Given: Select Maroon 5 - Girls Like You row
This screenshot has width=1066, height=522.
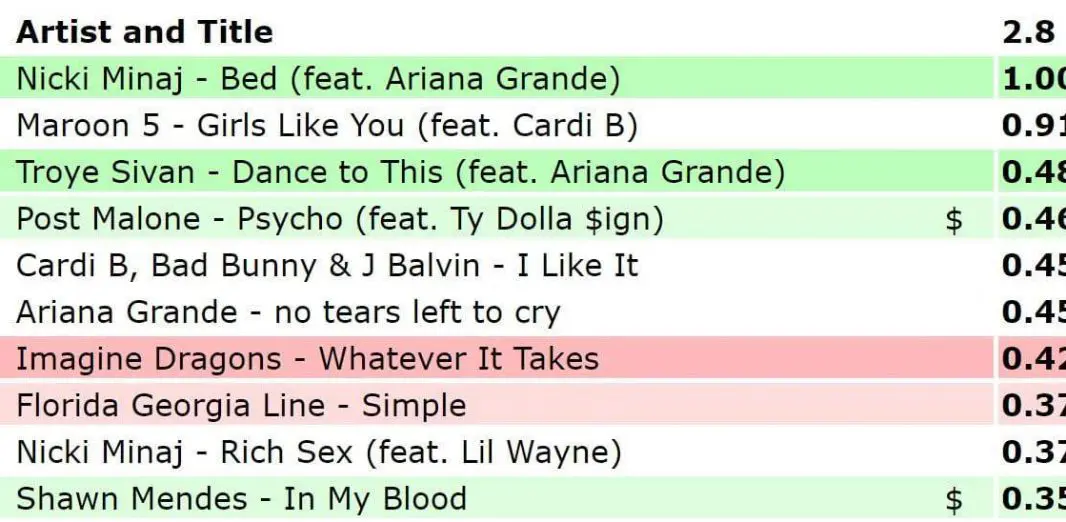Looking at the screenshot, I should click(x=327, y=125).
